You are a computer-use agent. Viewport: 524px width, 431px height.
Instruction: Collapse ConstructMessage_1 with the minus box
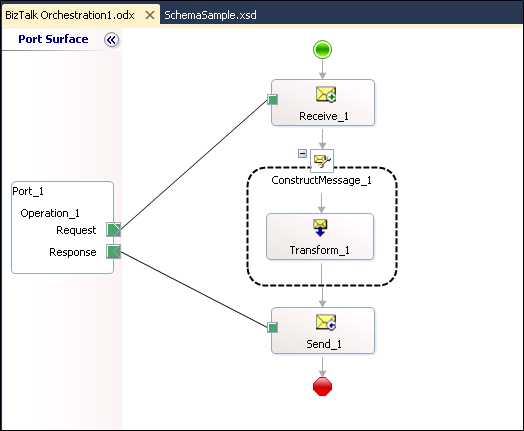click(302, 153)
